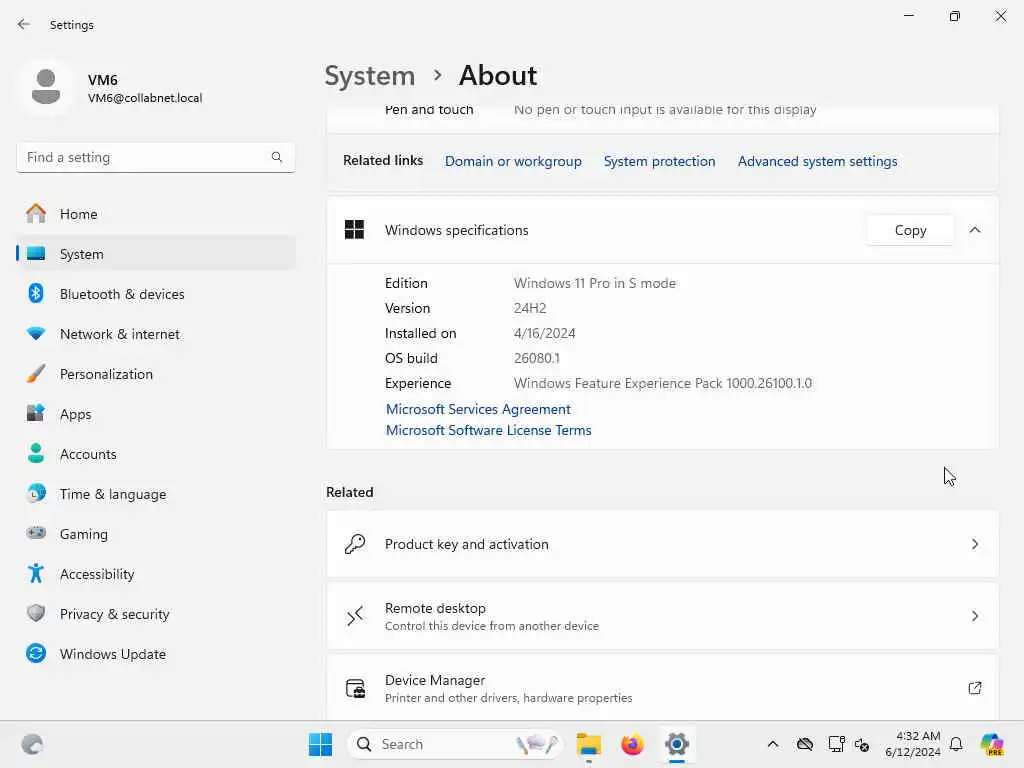Image resolution: width=1024 pixels, height=768 pixels.
Task: Click the search magnifier in Find a setting
Action: (x=277, y=157)
